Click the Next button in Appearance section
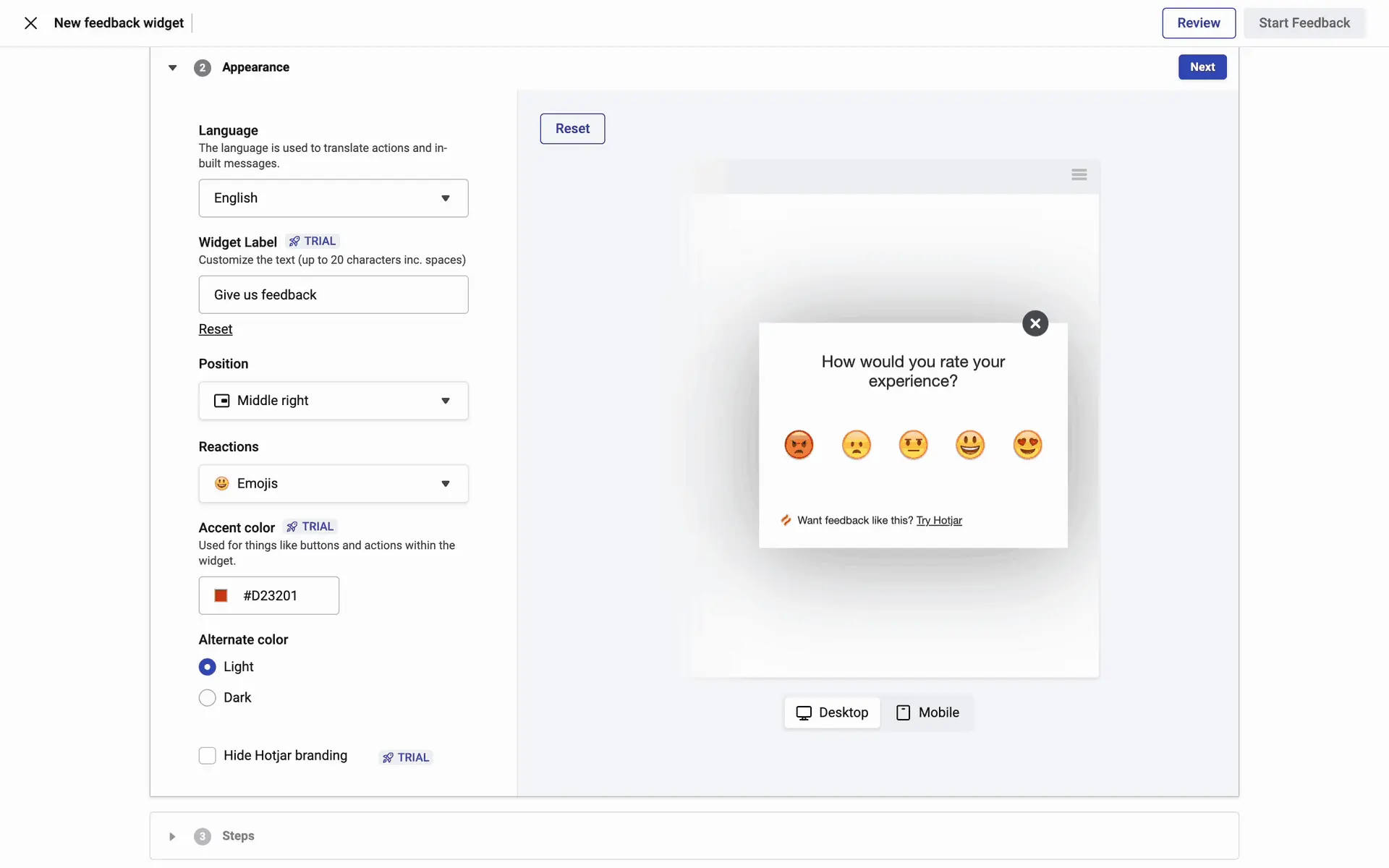The height and width of the screenshot is (868, 1389). point(1202,67)
